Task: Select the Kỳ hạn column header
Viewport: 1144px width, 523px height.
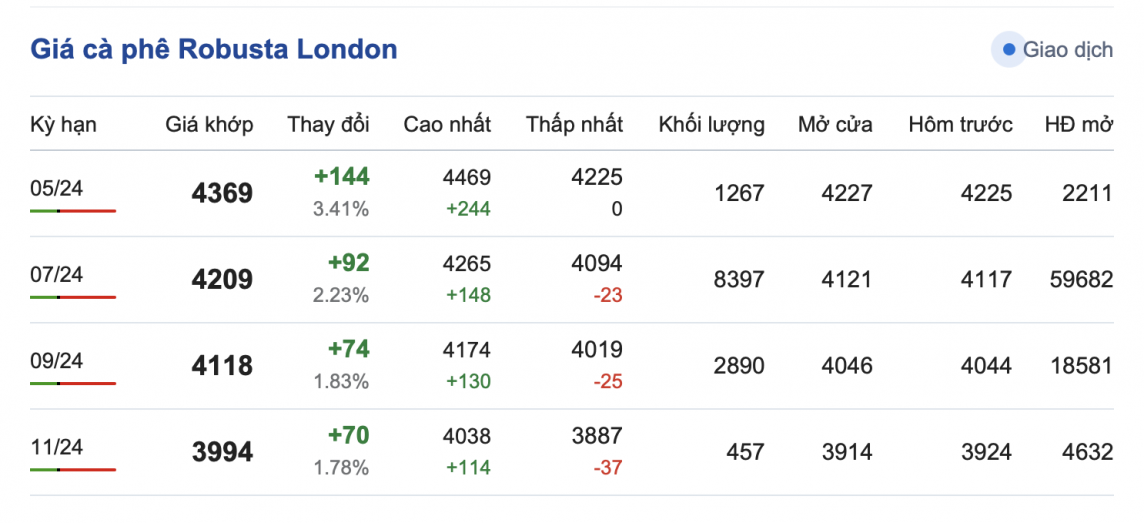Action: coord(63,125)
